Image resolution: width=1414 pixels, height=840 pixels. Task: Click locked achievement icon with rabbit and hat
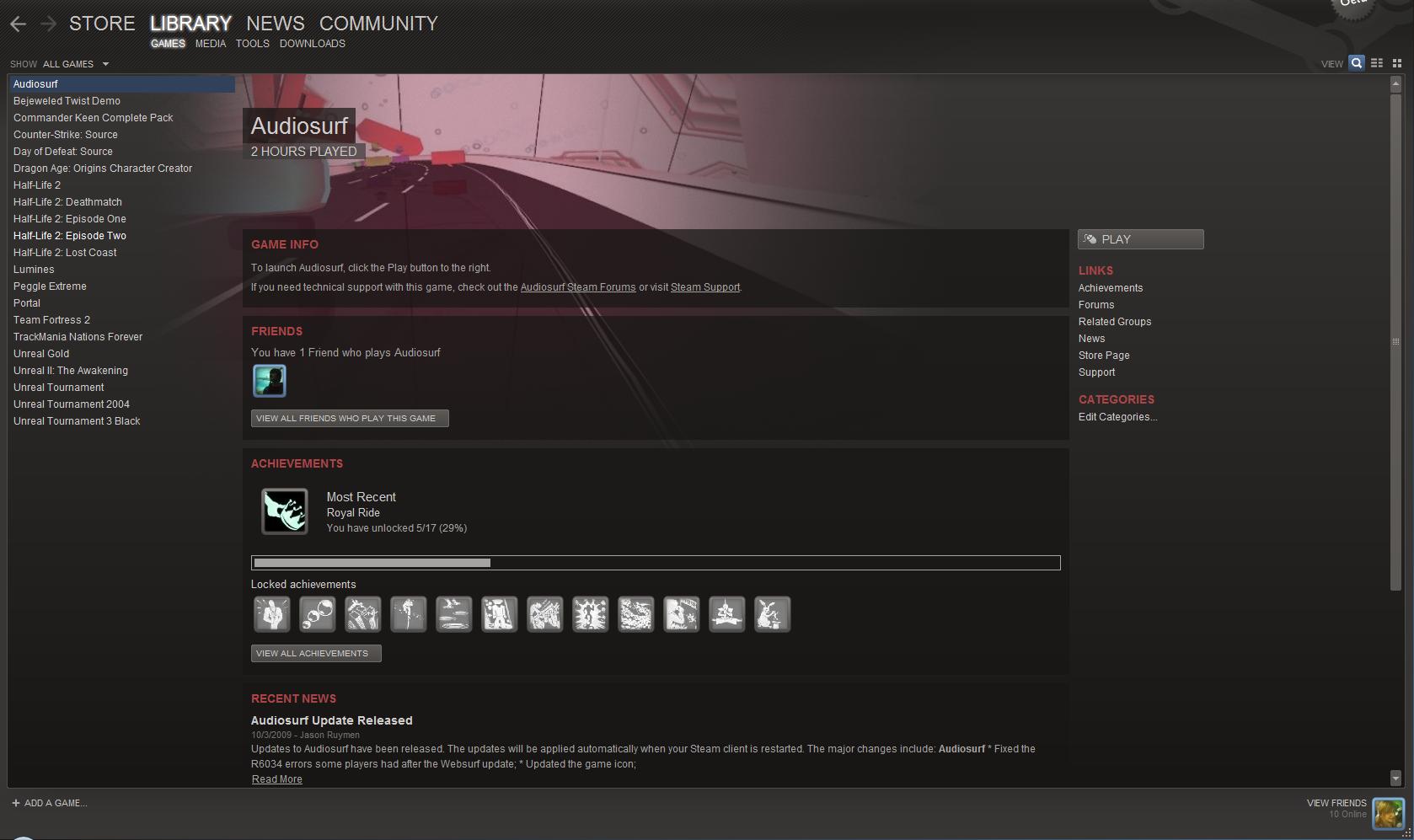point(773,614)
